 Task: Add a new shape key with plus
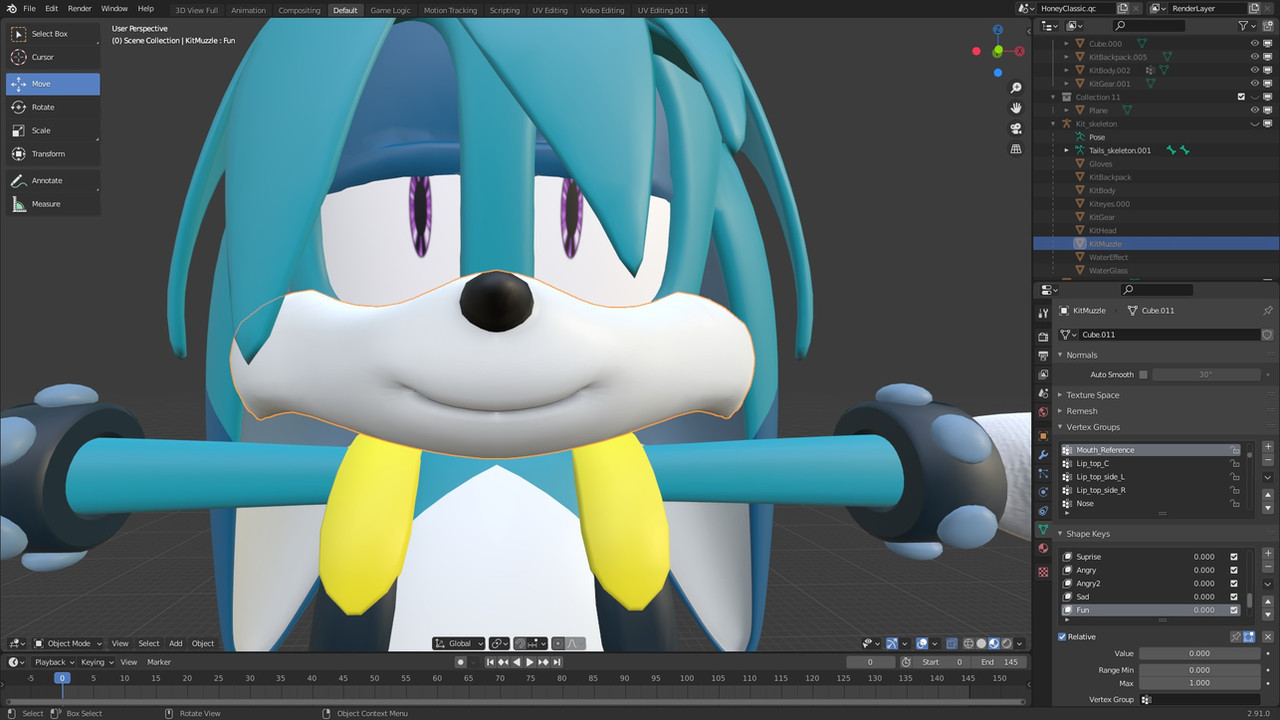point(1268,554)
